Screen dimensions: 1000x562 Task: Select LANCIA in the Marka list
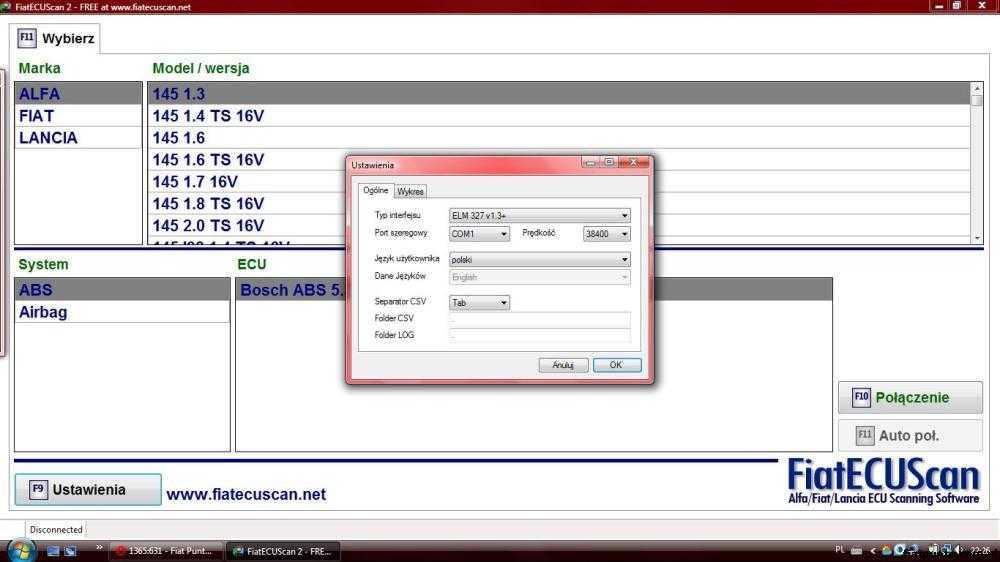(x=78, y=138)
